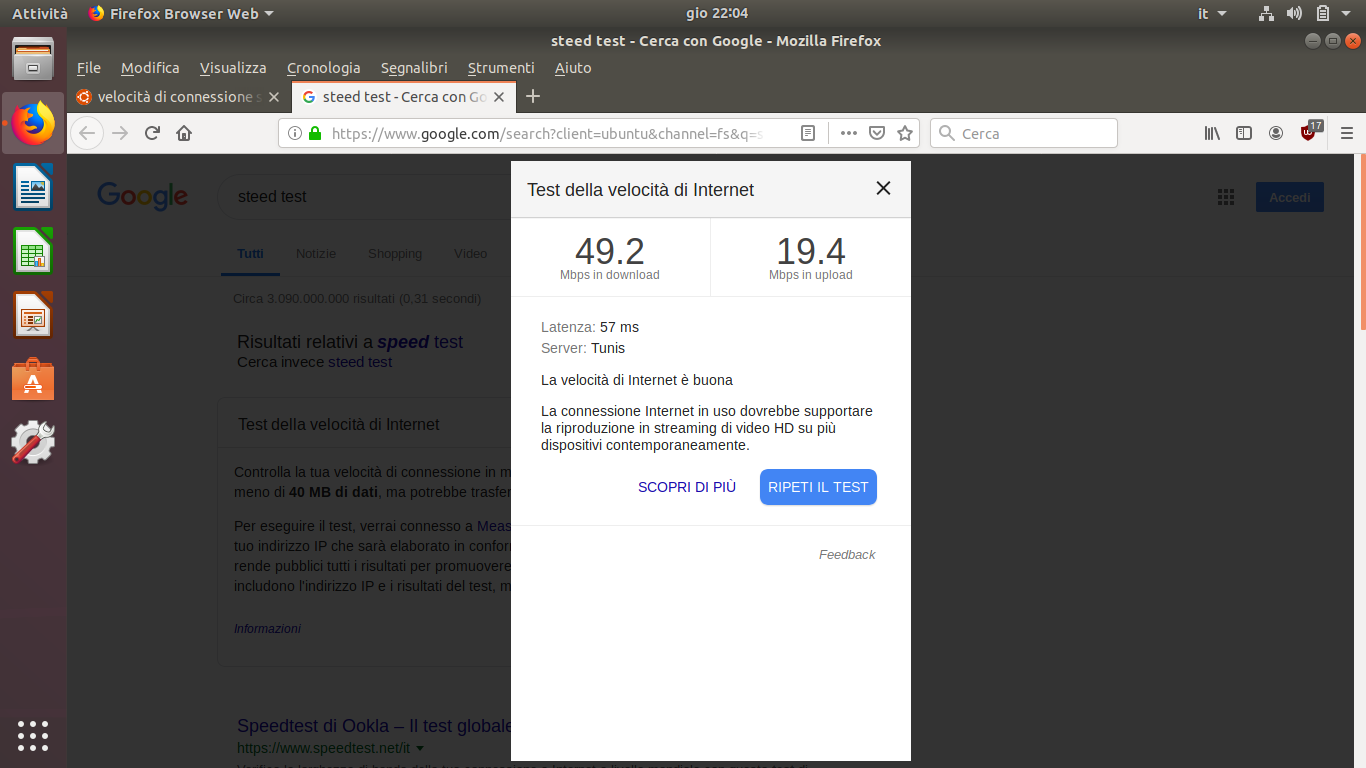Reload the current page
The image size is (1366, 768).
[x=152, y=133]
